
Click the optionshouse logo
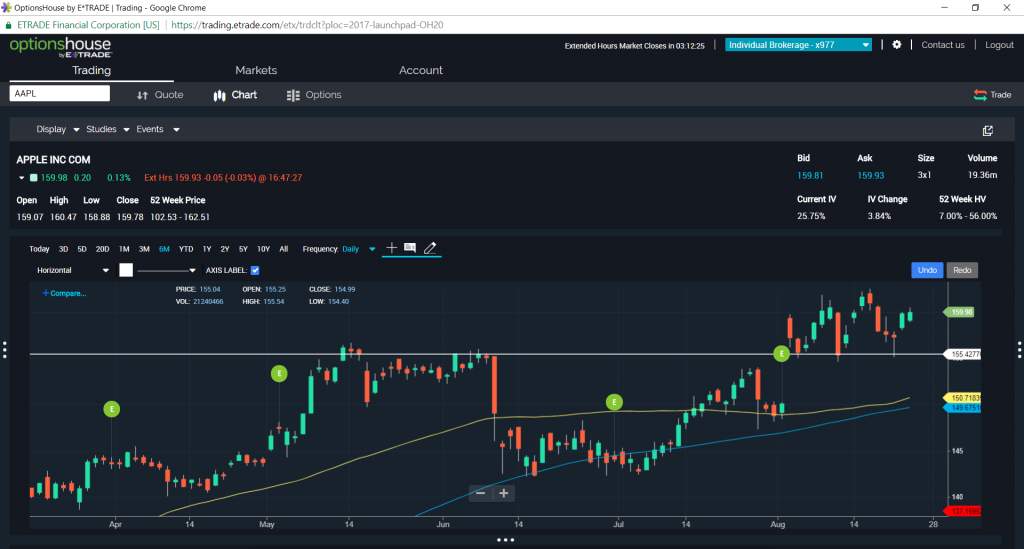(x=60, y=47)
